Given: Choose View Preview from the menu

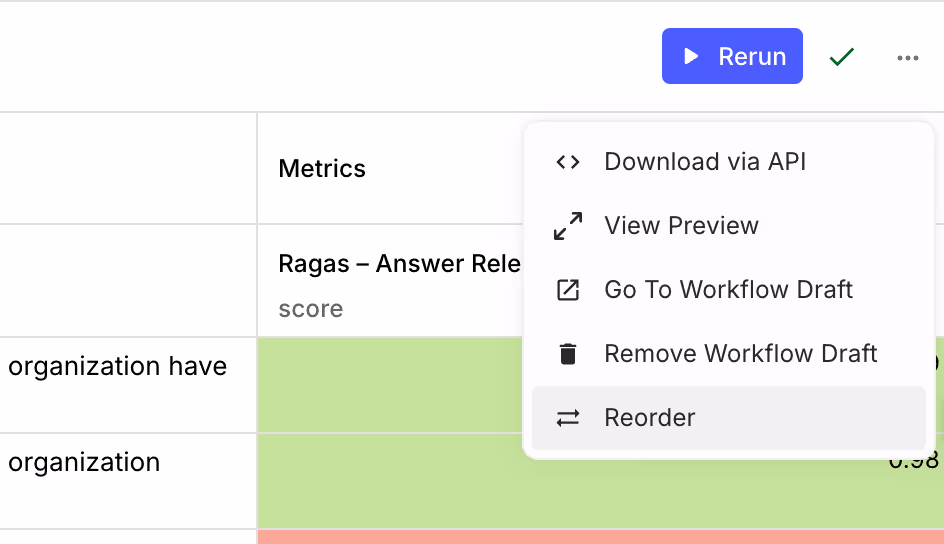Looking at the screenshot, I should (x=728, y=226).
